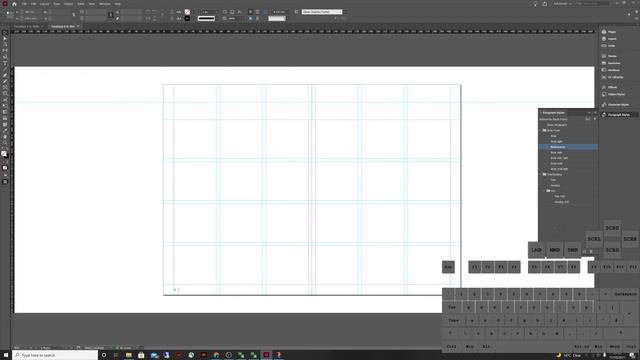Select the Rectangle tool

pos(5,93)
